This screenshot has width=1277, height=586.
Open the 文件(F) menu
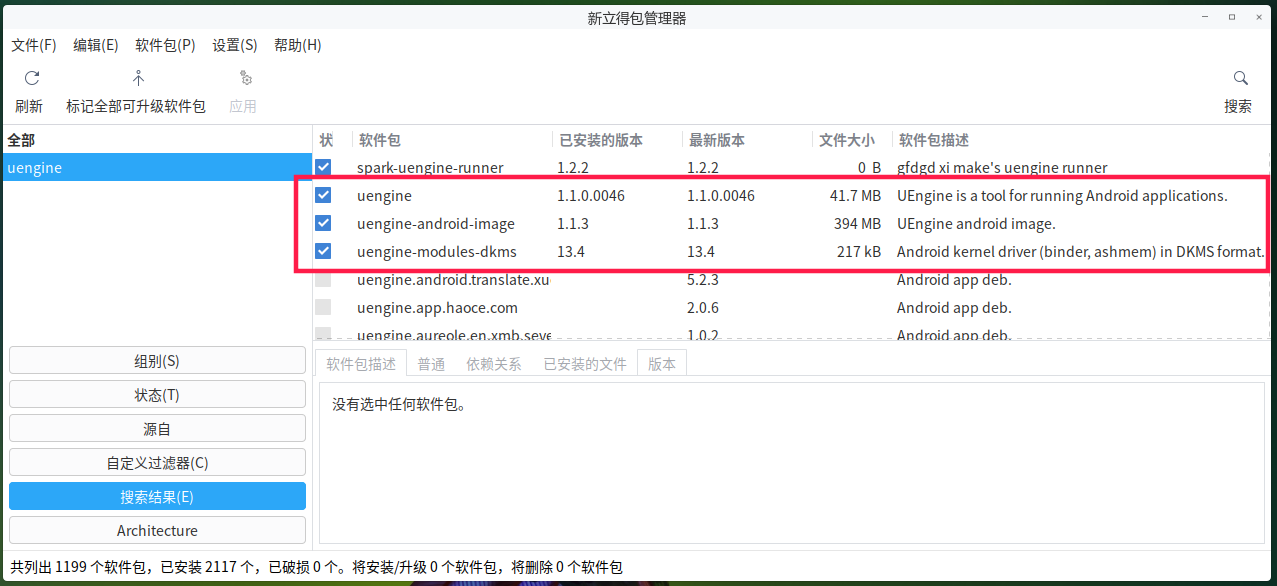click(34, 45)
